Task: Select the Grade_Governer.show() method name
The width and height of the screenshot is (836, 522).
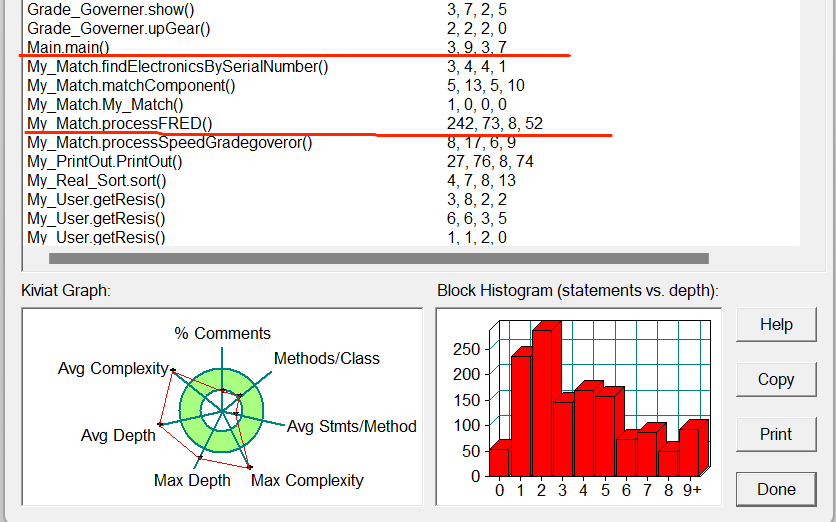Action: [111, 9]
